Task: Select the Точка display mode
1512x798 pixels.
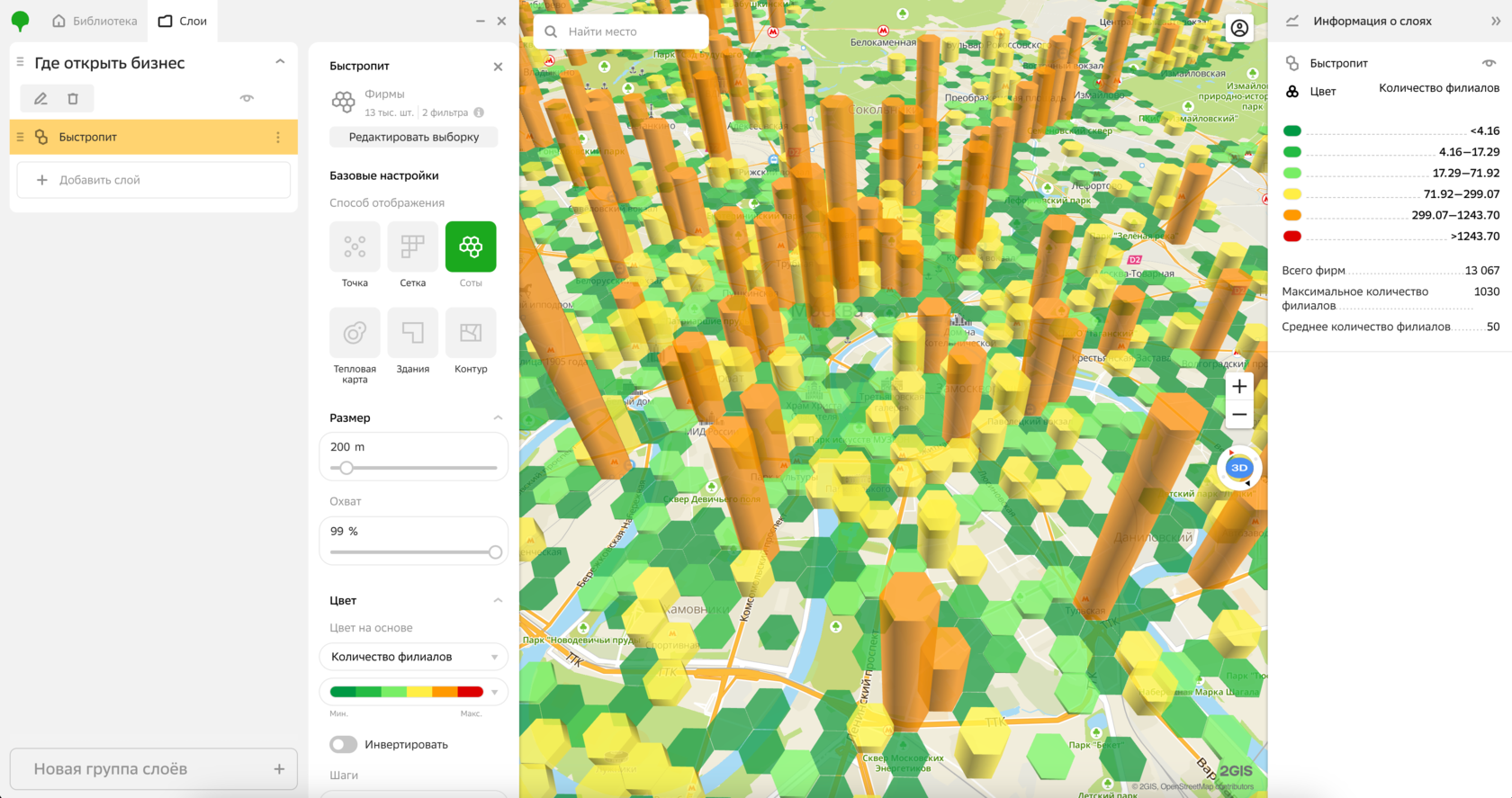Action: (355, 247)
